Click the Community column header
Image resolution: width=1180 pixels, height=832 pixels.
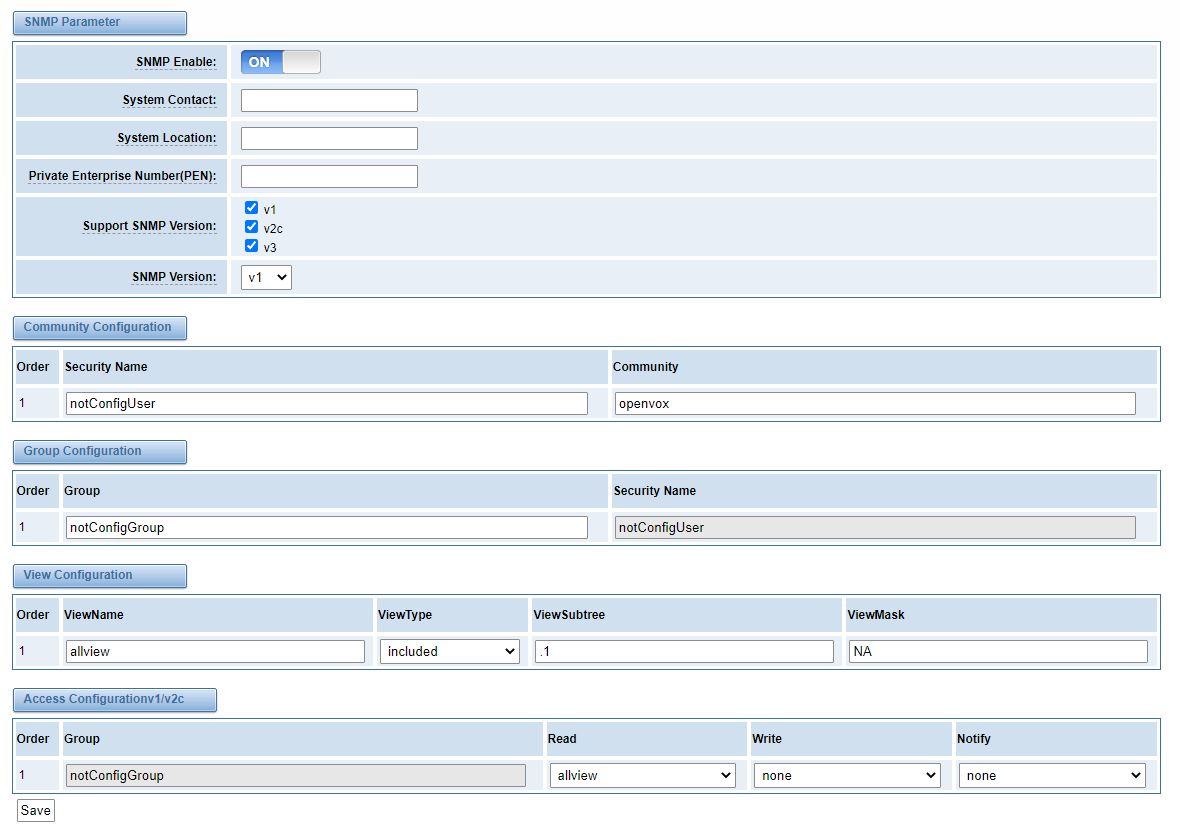(x=645, y=366)
